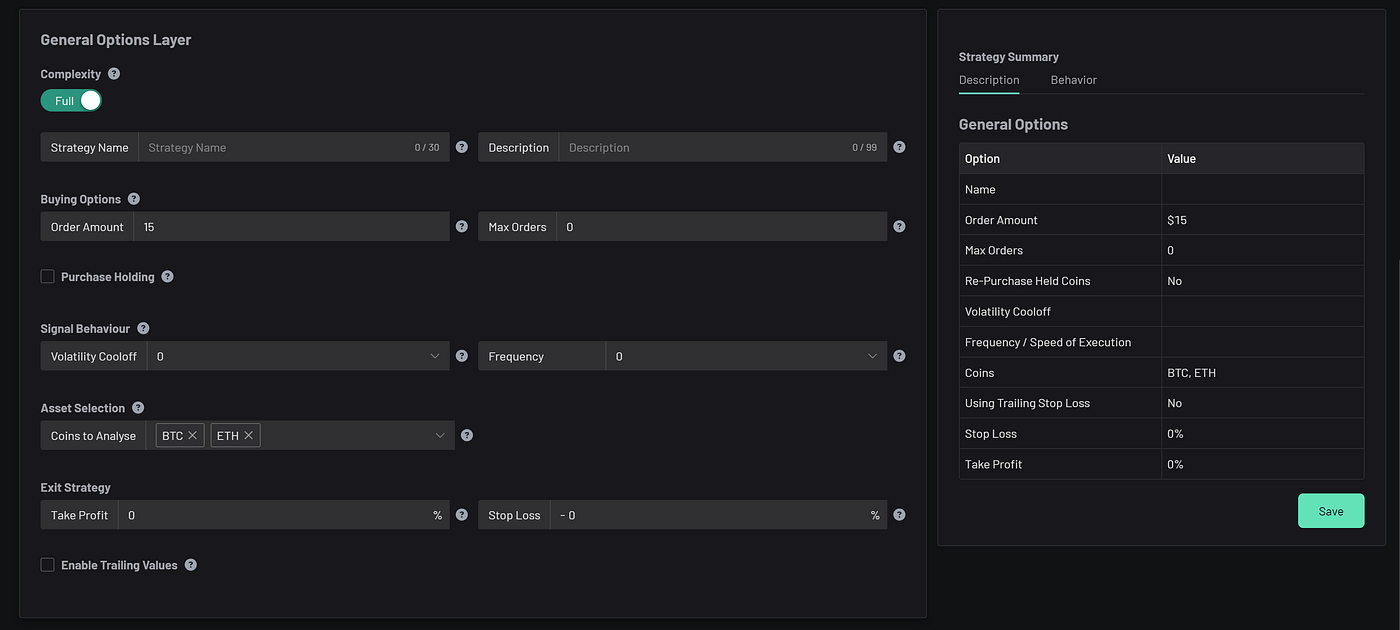The height and width of the screenshot is (630, 1400).
Task: Click the Save button
Action: [x=1331, y=511]
